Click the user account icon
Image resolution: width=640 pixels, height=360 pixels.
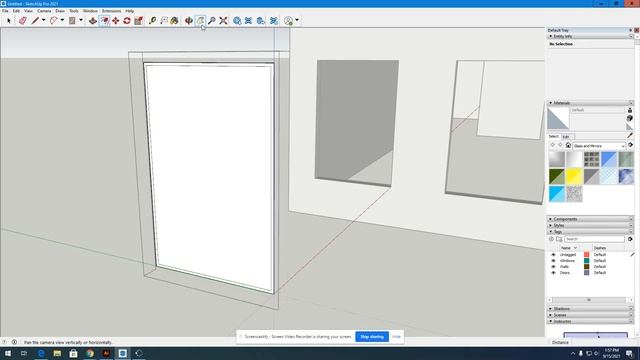(x=289, y=20)
